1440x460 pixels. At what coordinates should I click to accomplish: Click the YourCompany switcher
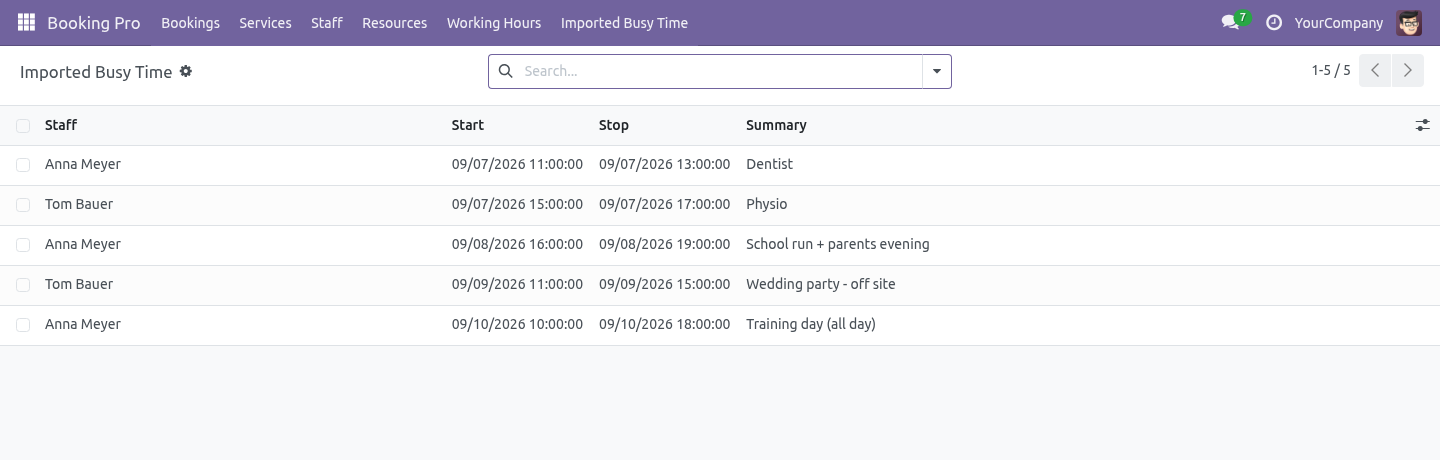(x=1339, y=22)
